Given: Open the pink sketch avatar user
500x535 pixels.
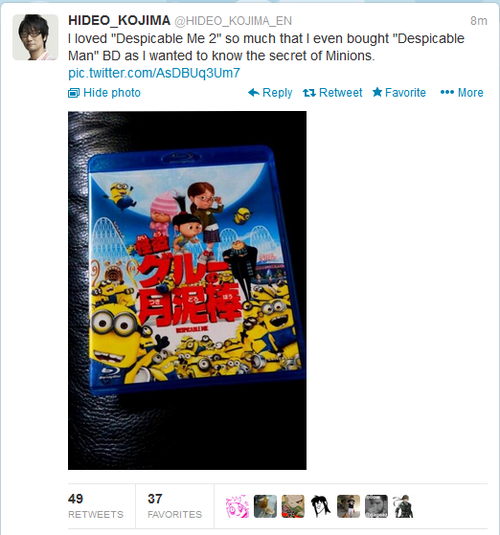Looking at the screenshot, I should point(237,506).
